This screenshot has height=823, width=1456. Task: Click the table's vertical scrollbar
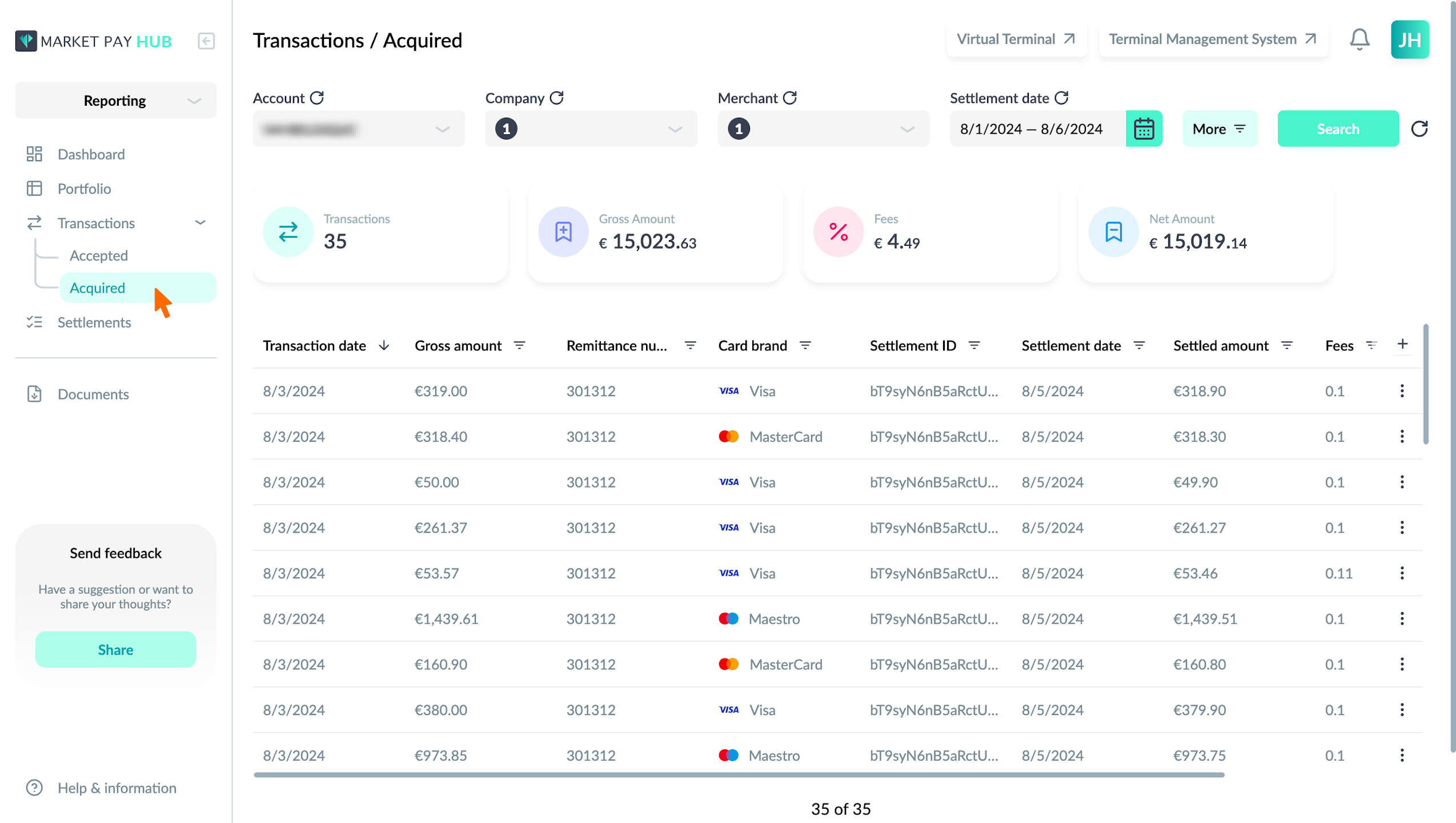coord(1426,384)
